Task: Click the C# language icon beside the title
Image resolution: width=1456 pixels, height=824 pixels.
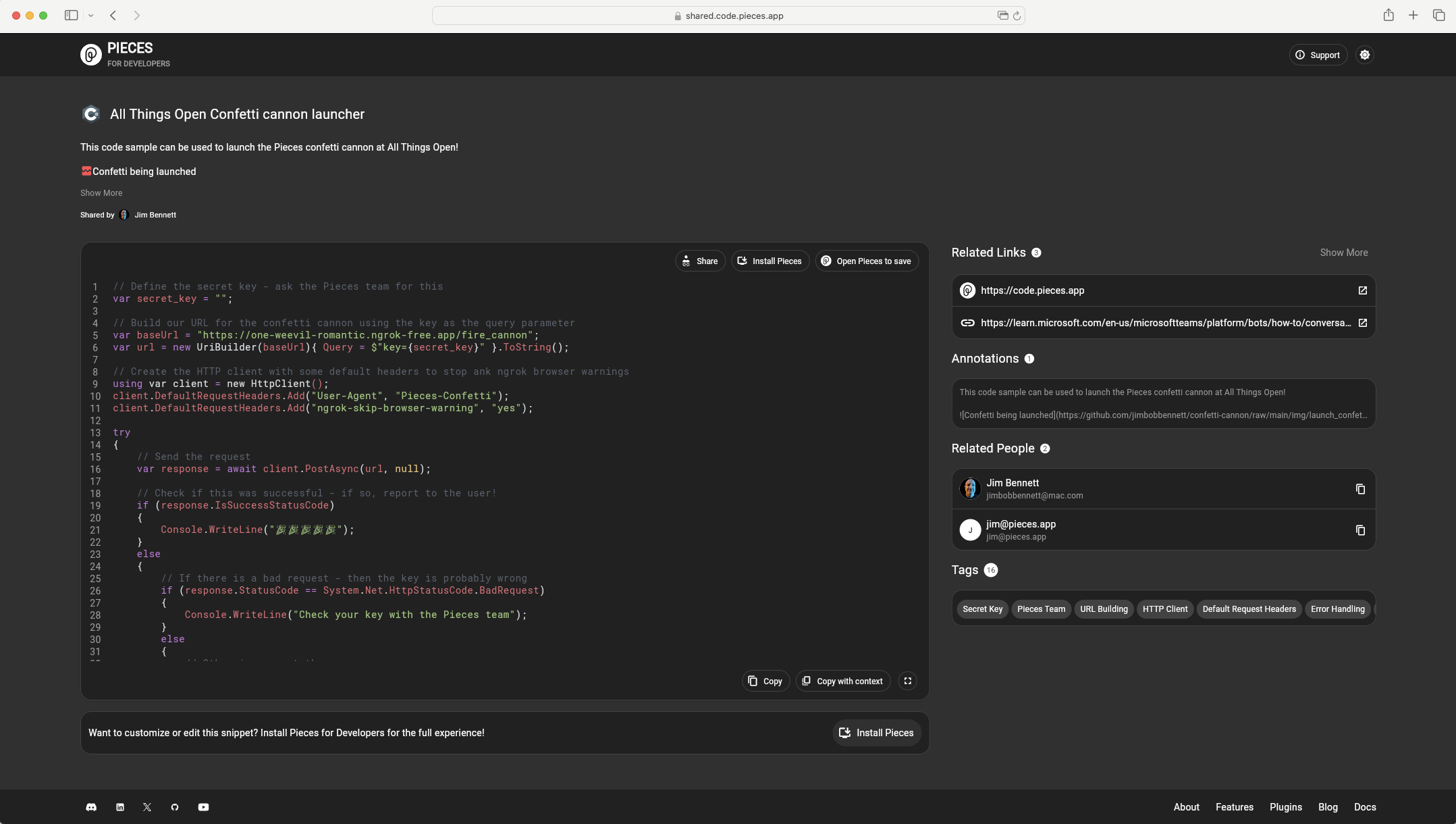Action: pos(91,114)
